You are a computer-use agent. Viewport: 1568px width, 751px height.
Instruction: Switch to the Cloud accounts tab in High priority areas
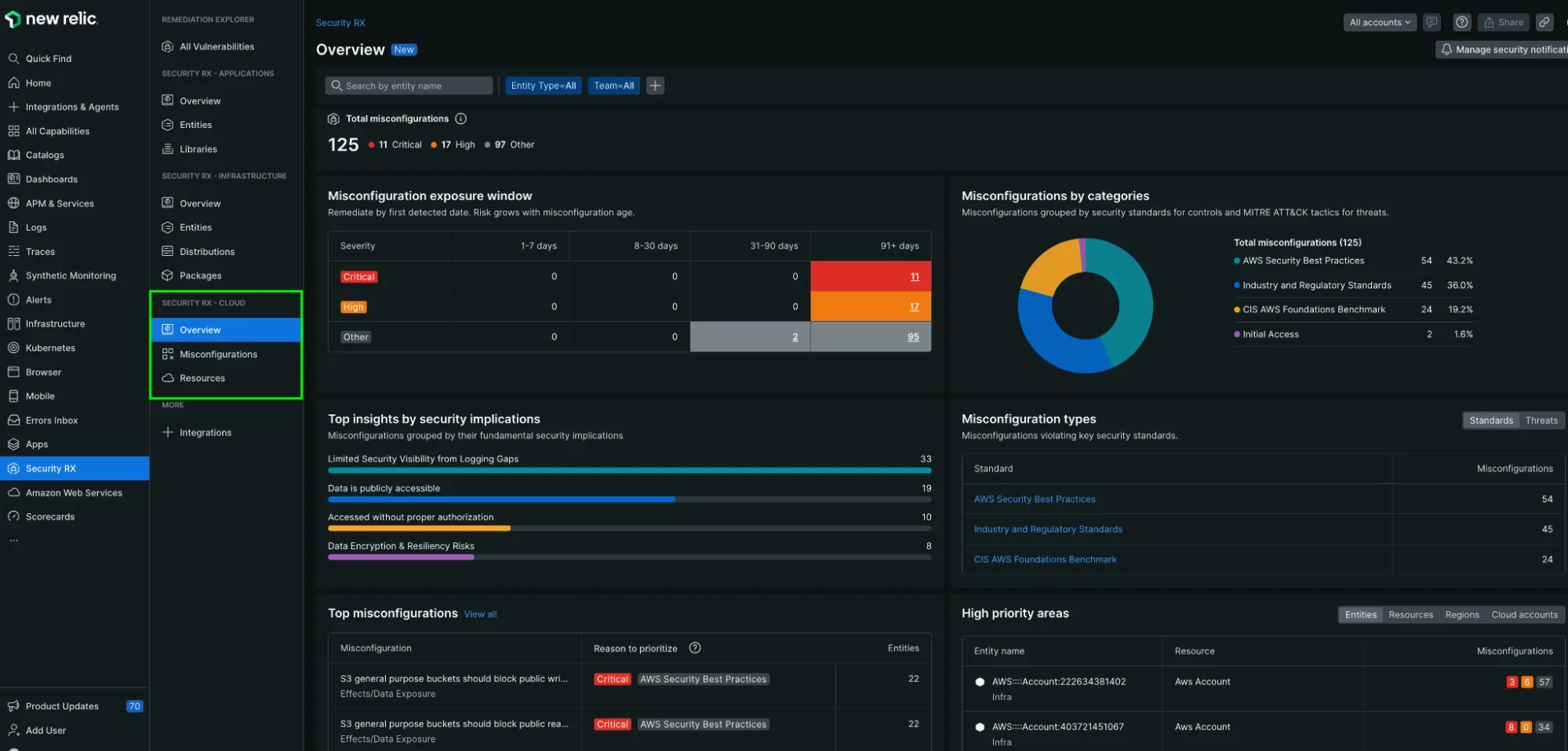[1524, 614]
